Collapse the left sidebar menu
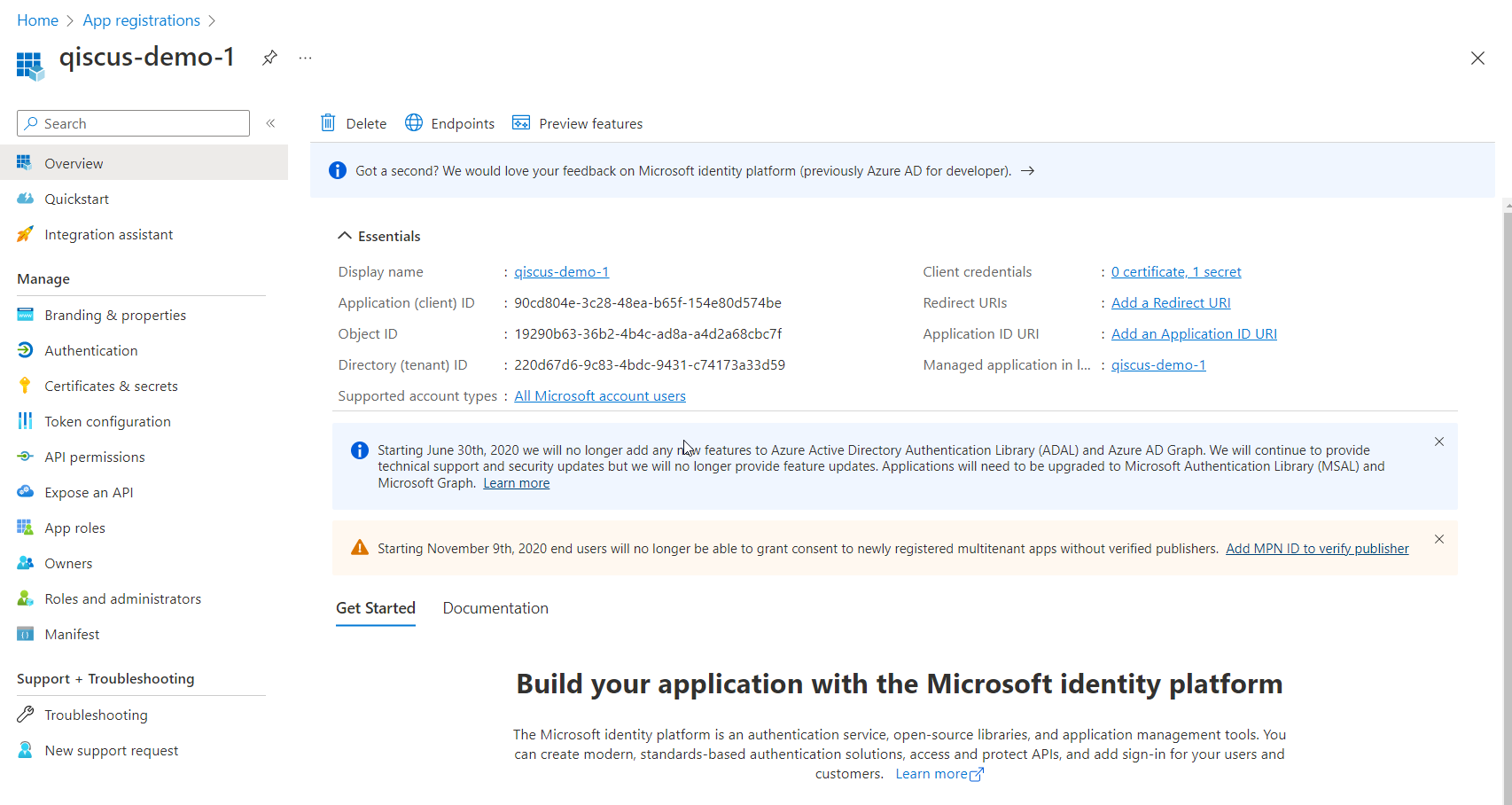1512x805 pixels. [271, 123]
